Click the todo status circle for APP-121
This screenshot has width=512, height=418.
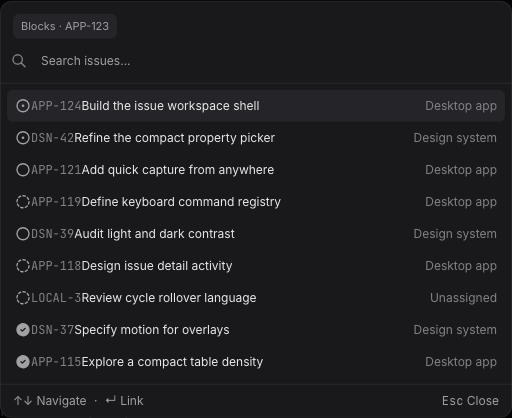pyautogui.click(x=23, y=170)
